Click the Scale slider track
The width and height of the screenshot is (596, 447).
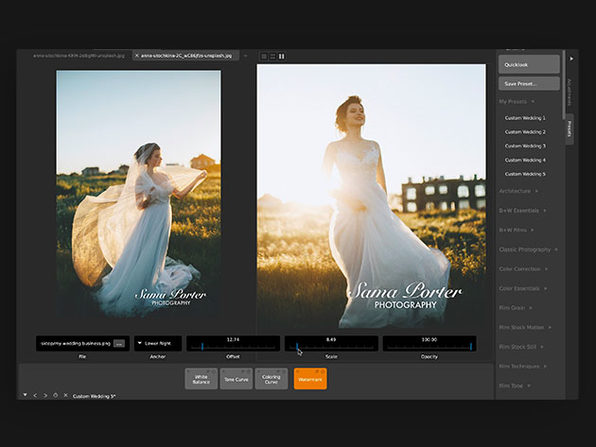331,347
